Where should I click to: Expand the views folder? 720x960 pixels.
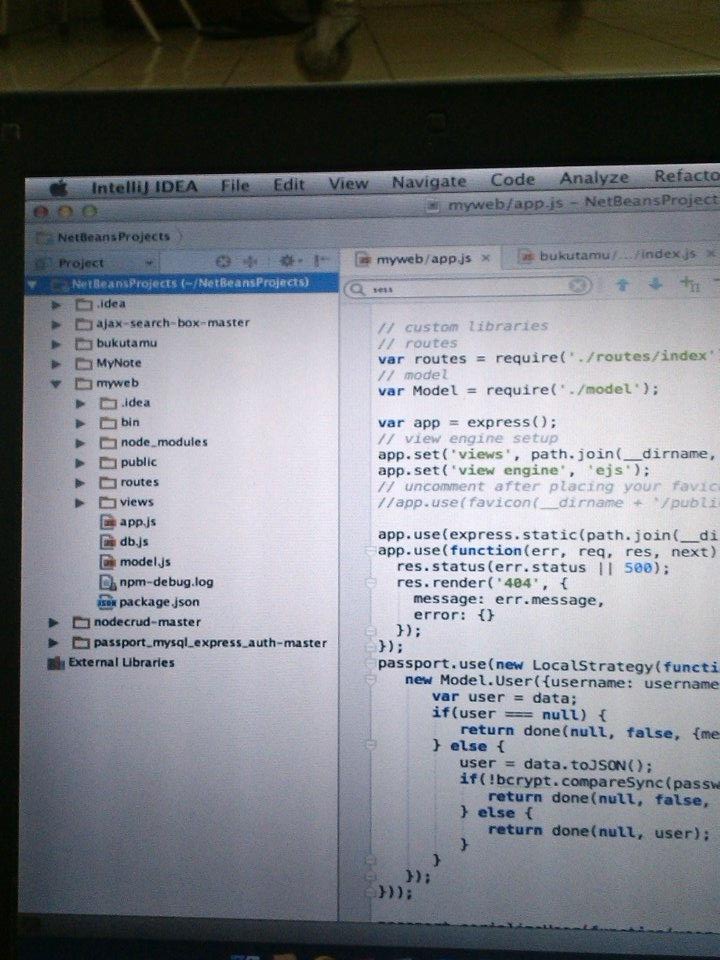click(x=80, y=503)
